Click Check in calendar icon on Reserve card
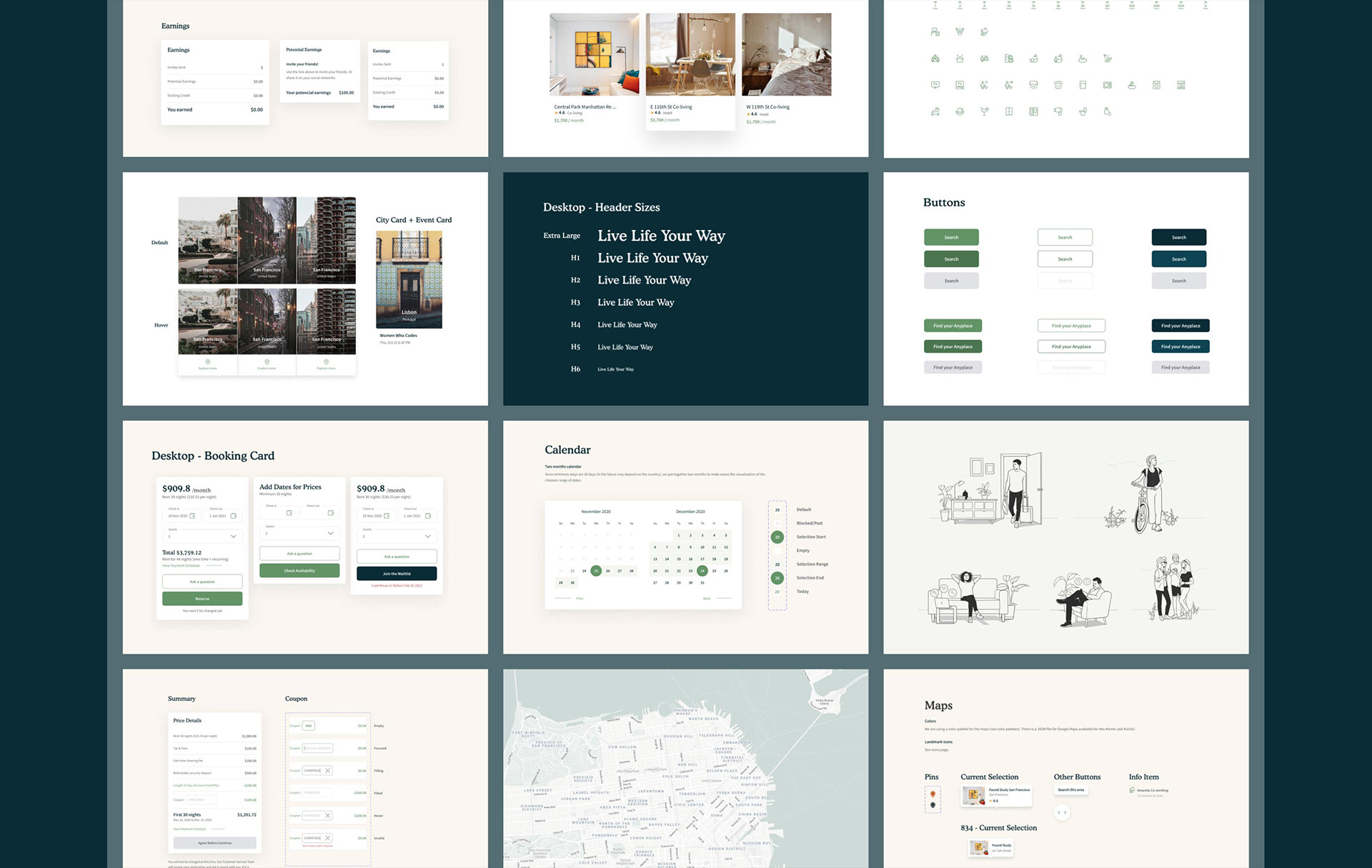This screenshot has width=1372, height=868. tap(192, 516)
